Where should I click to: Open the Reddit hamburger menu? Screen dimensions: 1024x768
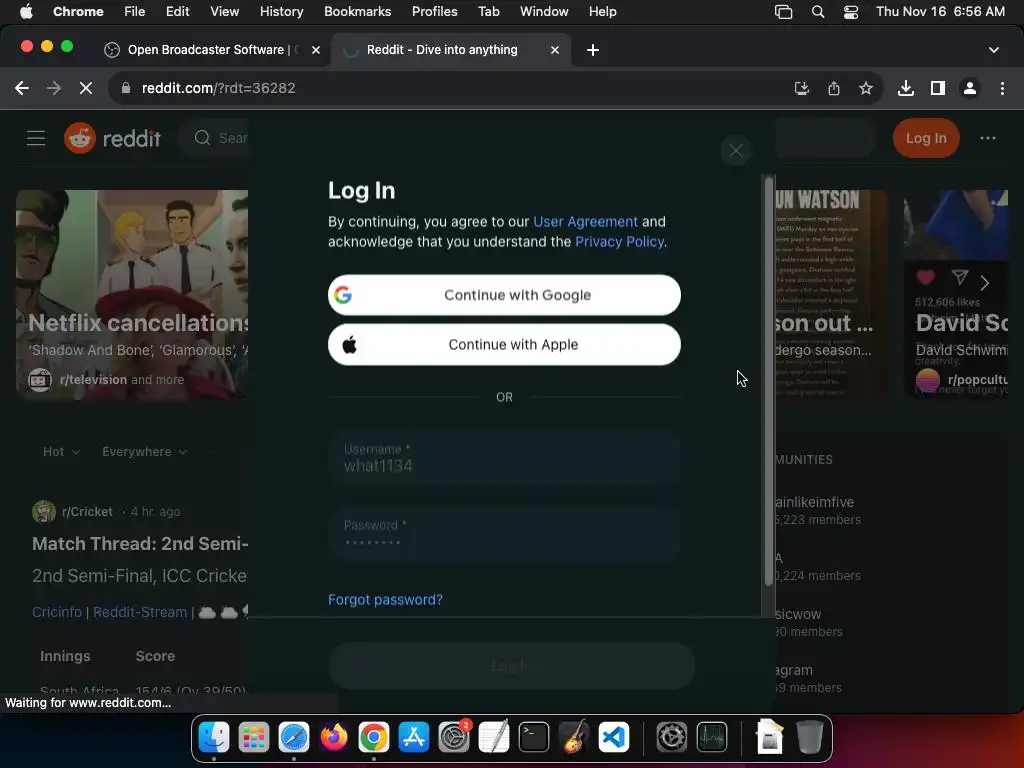[36, 138]
